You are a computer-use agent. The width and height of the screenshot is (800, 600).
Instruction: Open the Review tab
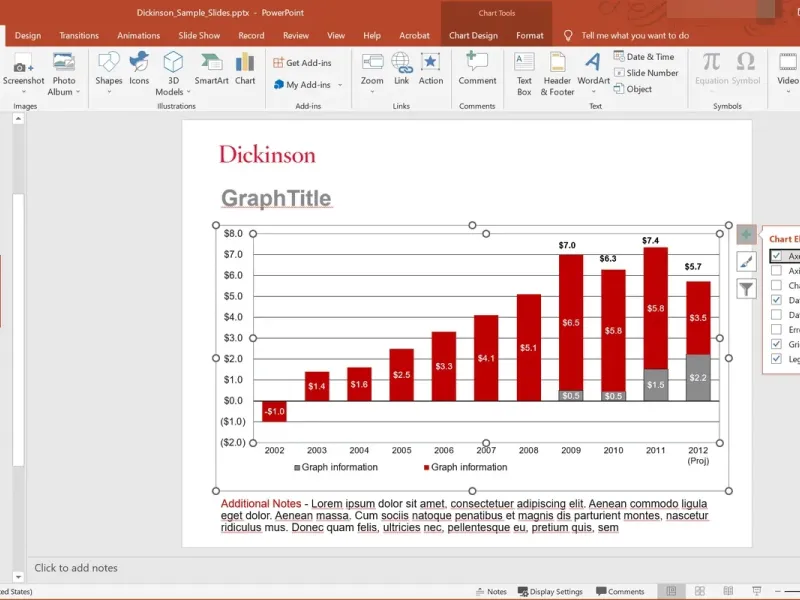[x=296, y=36]
